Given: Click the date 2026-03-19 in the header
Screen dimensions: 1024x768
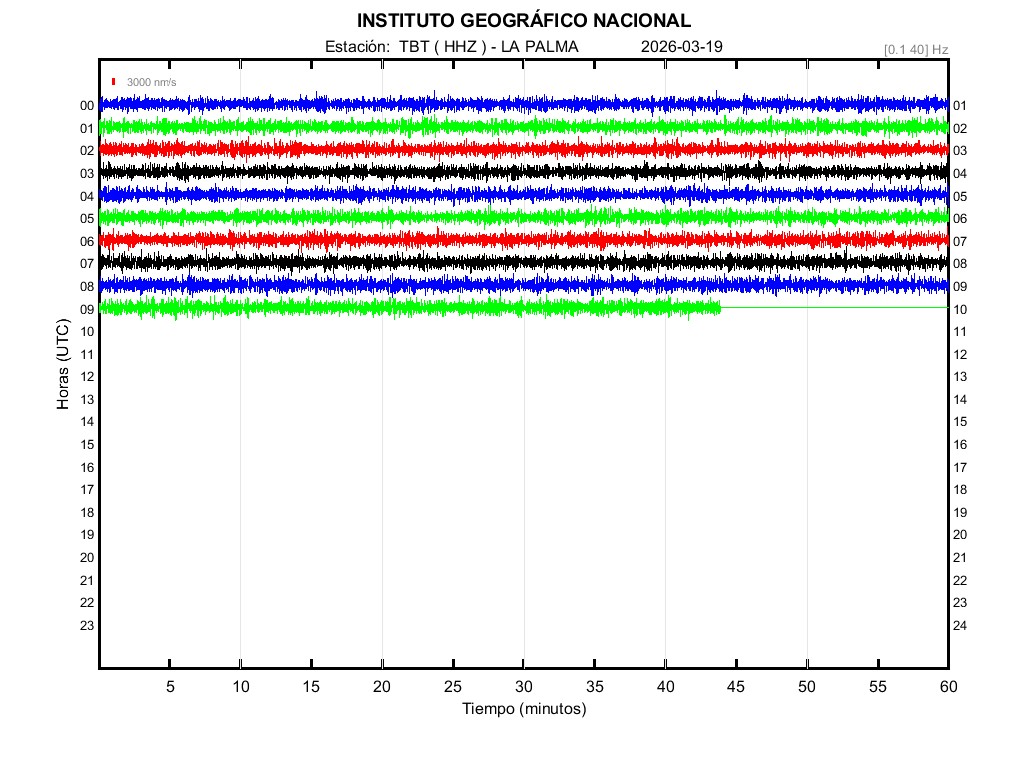Looking at the screenshot, I should click(x=681, y=47).
